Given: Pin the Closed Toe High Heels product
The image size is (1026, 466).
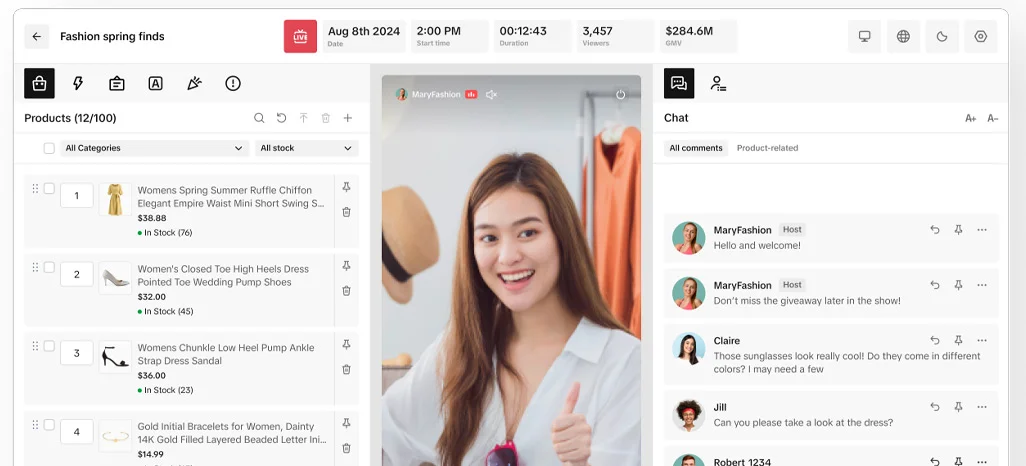Looking at the screenshot, I should [x=347, y=266].
